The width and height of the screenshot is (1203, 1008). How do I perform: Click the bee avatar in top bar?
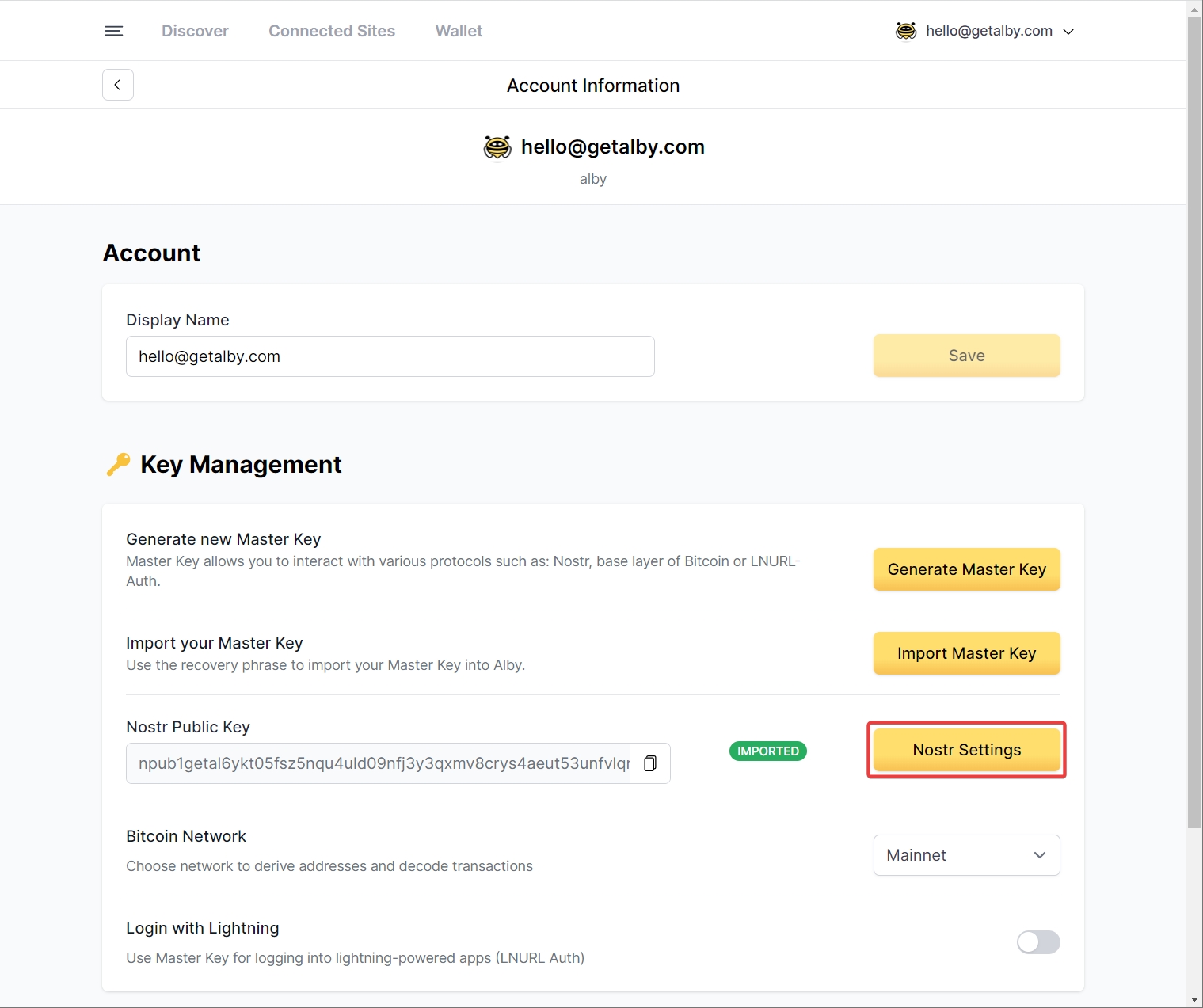(x=906, y=31)
